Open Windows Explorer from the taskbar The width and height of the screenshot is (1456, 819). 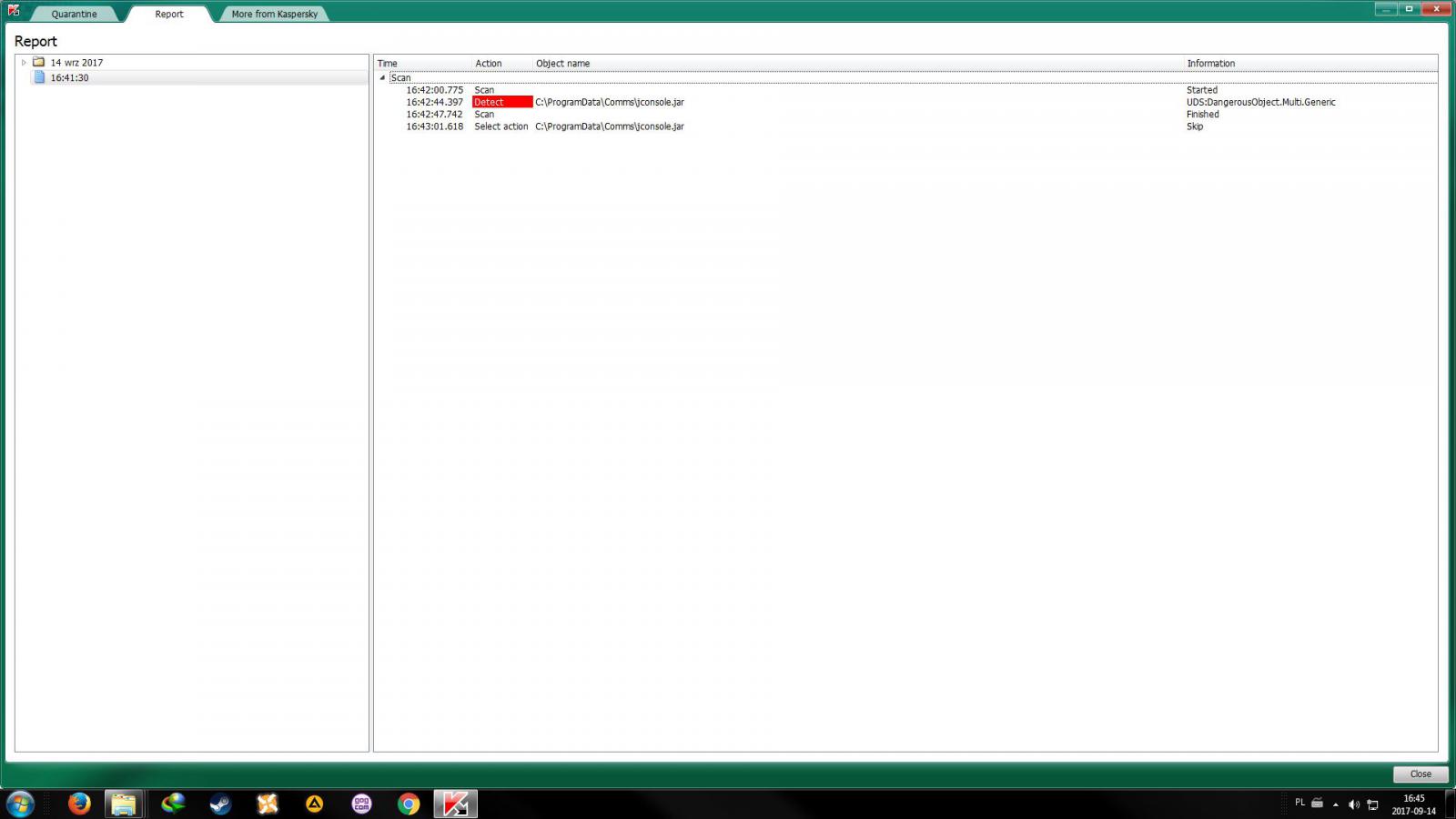tap(124, 804)
